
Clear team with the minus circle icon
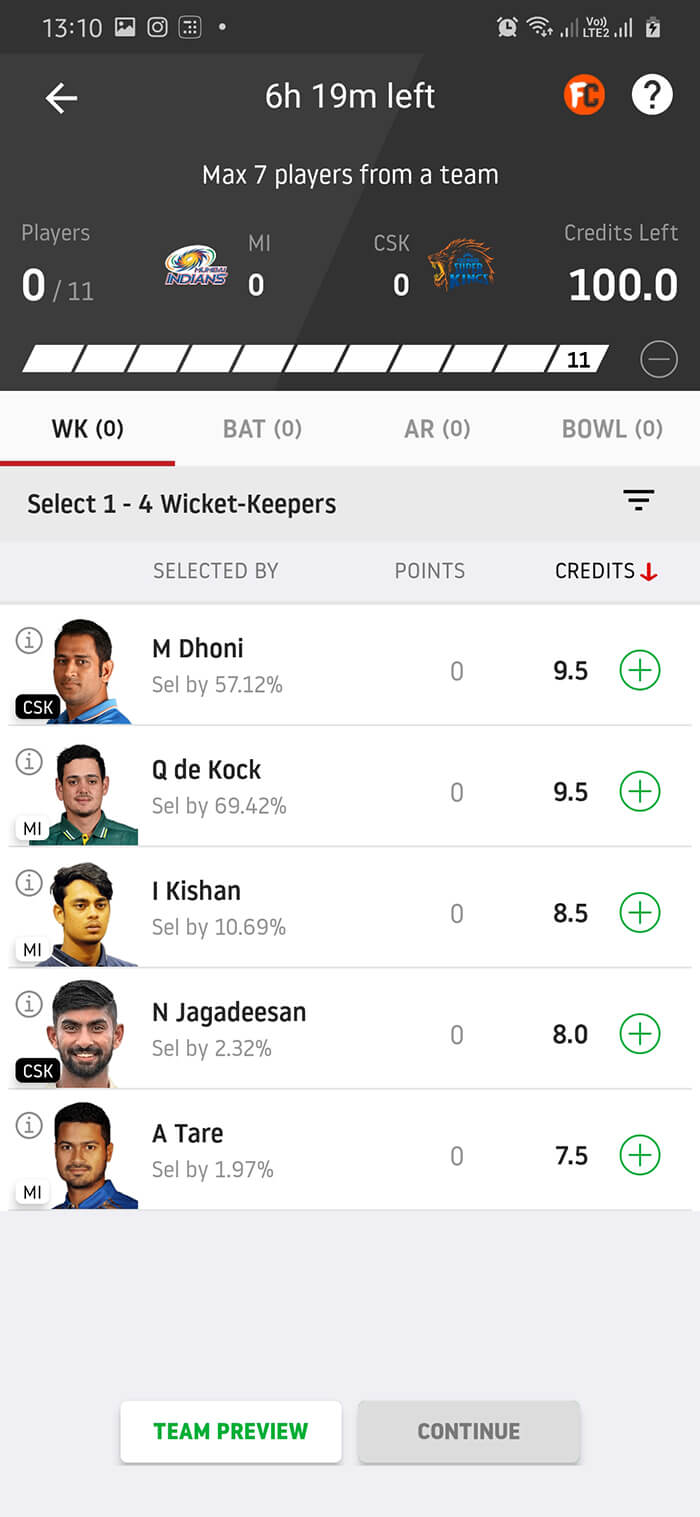tap(659, 359)
